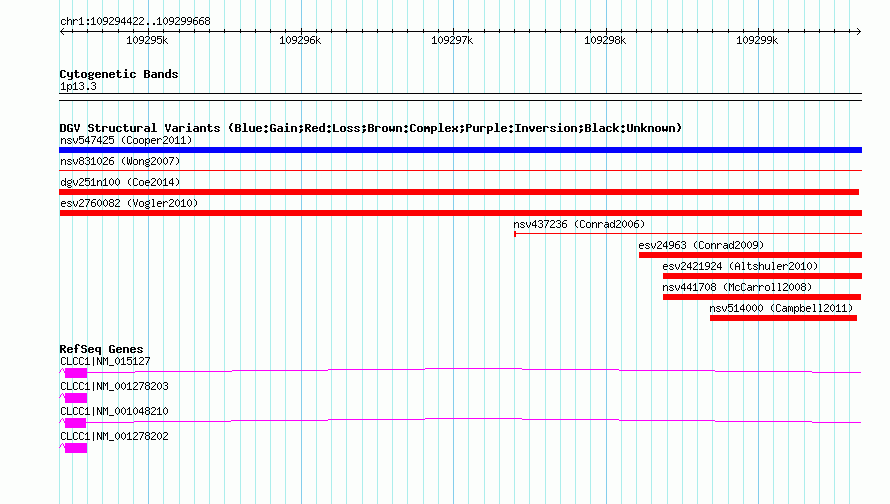Open the nsv547425 (Cooper2011) variant label
This screenshot has width=890, height=504.
[x=126, y=140]
